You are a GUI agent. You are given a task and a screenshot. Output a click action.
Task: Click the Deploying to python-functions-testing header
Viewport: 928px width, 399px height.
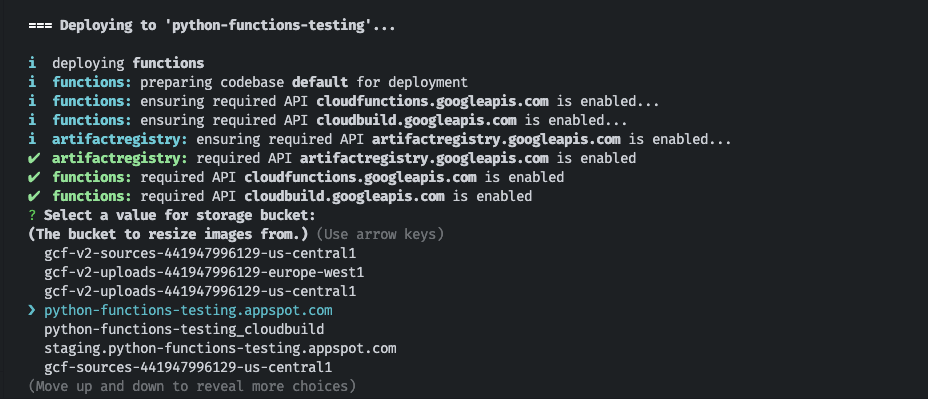212,26
